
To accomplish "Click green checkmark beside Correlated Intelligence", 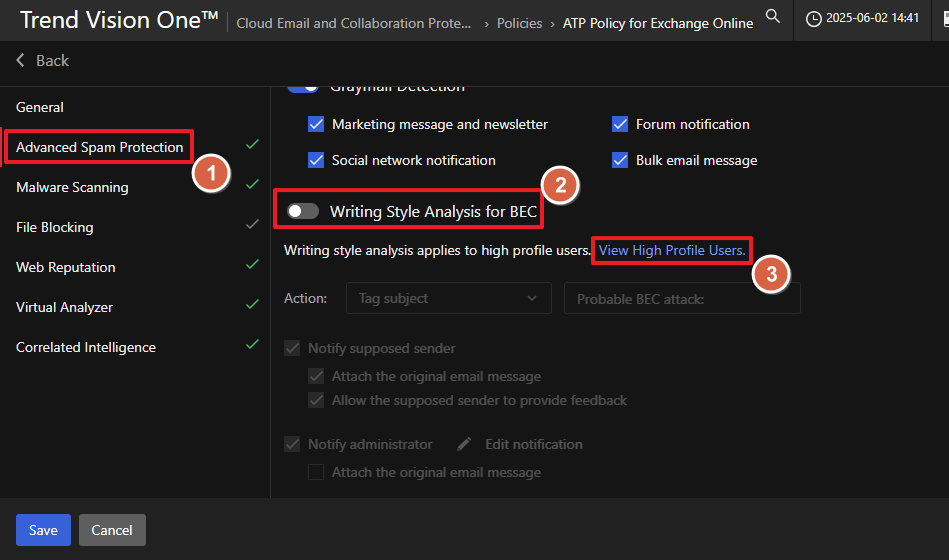I will coord(252,345).
